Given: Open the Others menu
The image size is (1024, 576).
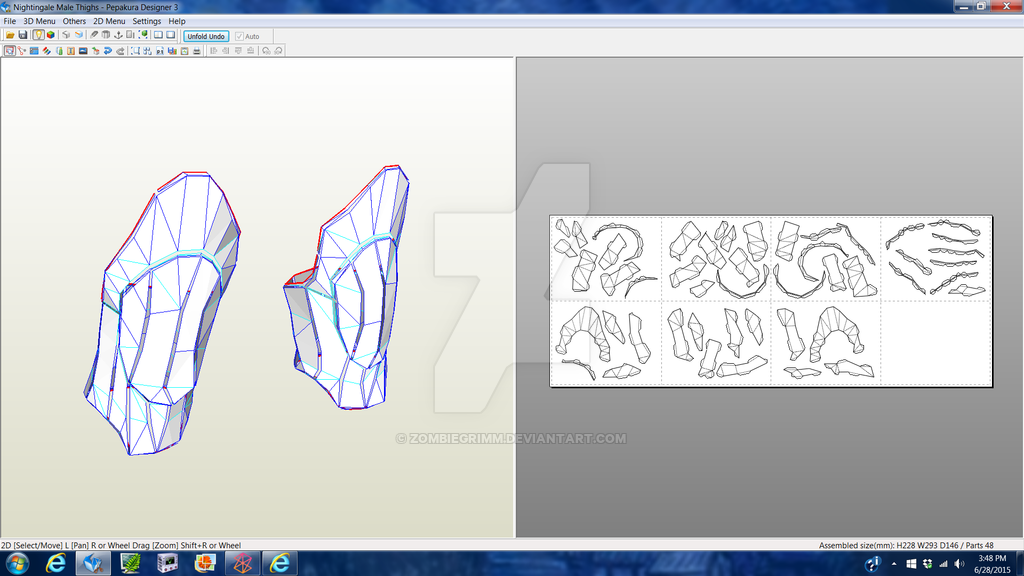Looking at the screenshot, I should click(74, 21).
